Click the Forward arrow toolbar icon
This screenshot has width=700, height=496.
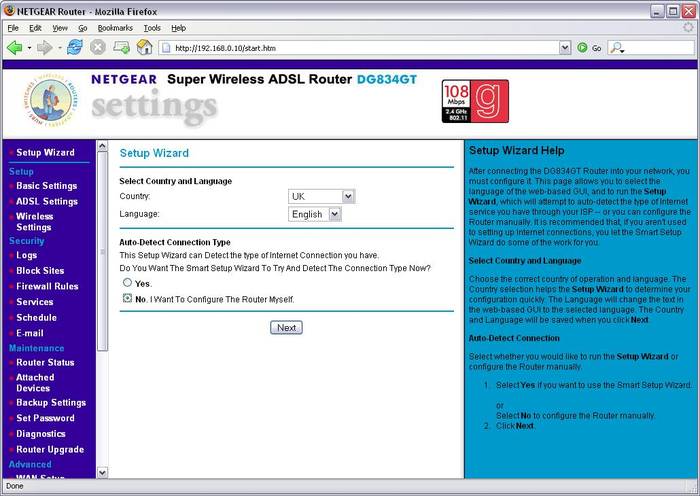point(44,47)
